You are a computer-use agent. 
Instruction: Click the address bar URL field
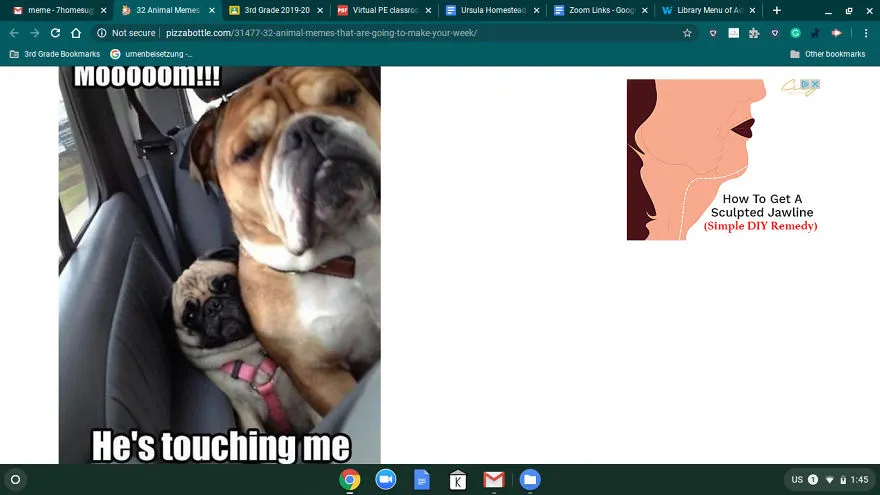[x=393, y=33]
